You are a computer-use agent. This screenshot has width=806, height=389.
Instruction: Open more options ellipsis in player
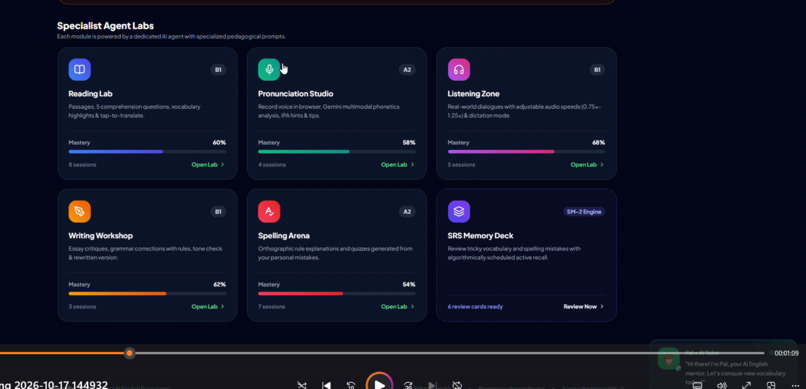click(x=795, y=385)
